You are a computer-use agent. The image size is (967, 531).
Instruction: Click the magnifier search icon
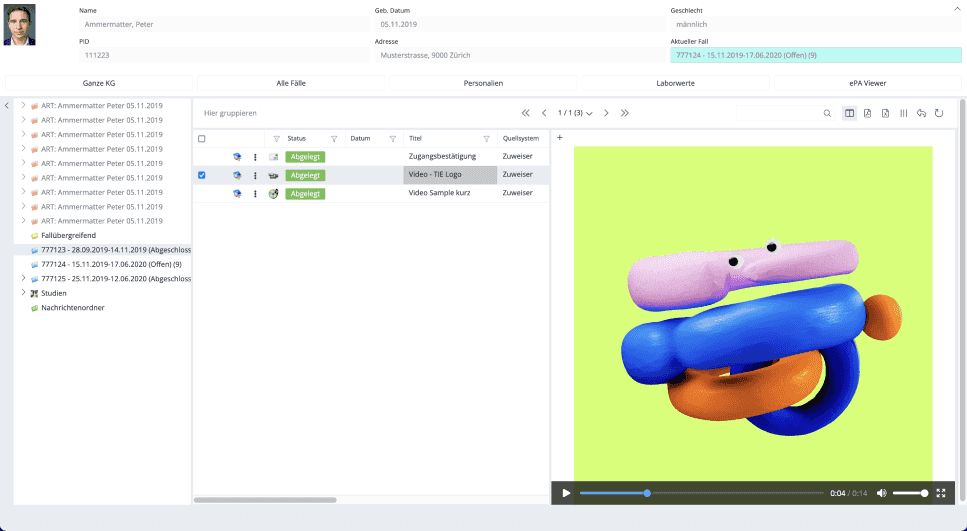827,113
